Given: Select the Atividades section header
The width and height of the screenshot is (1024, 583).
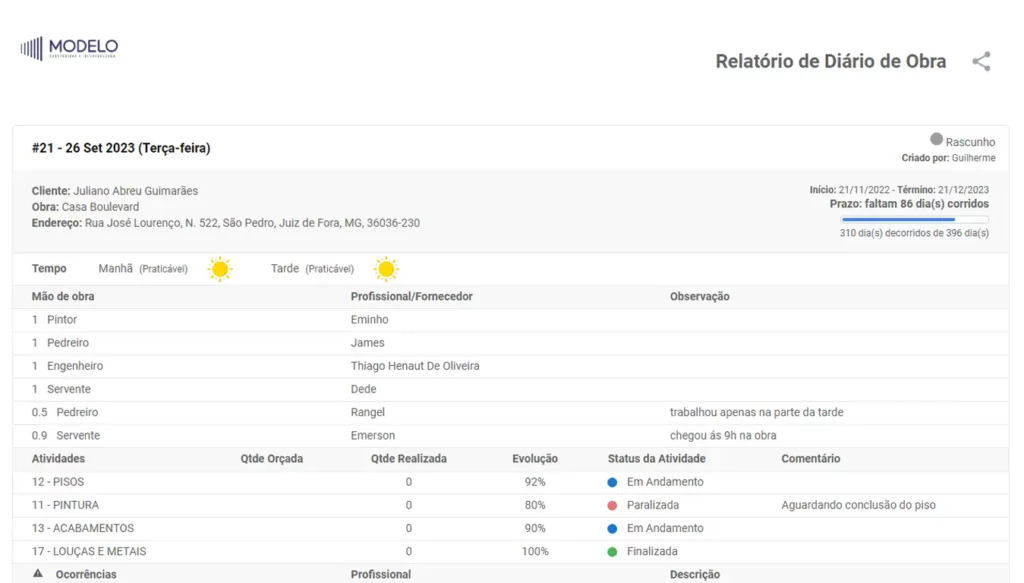Looking at the screenshot, I should [58, 458].
